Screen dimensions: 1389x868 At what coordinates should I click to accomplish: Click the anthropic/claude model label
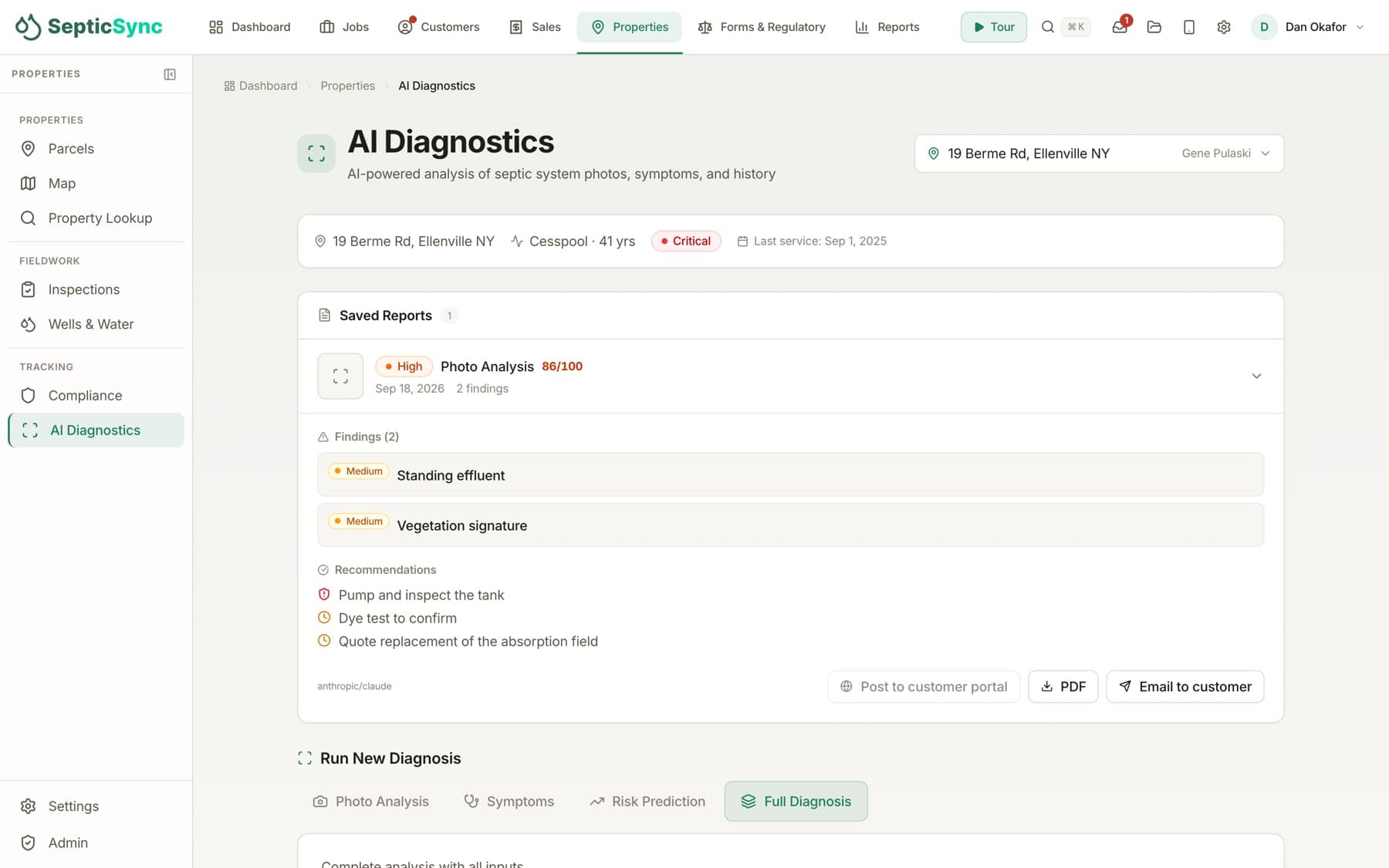[x=354, y=687]
